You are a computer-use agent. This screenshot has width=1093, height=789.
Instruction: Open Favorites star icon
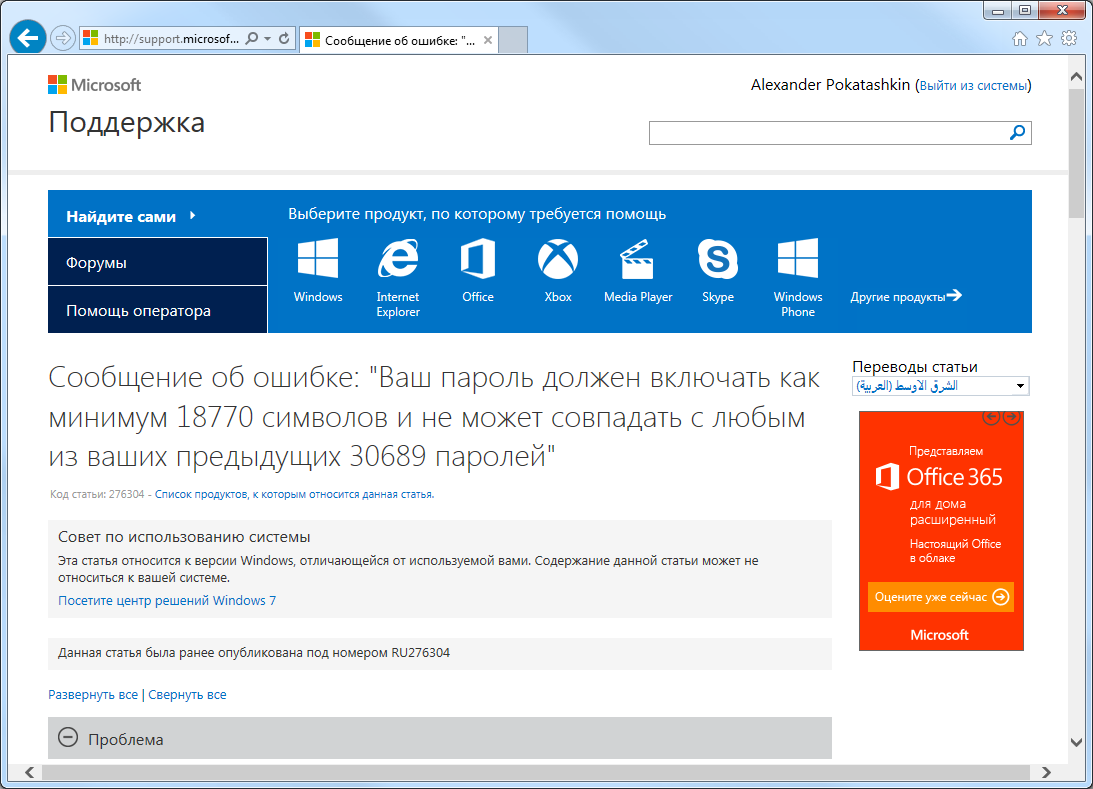pyautogui.click(x=1044, y=38)
